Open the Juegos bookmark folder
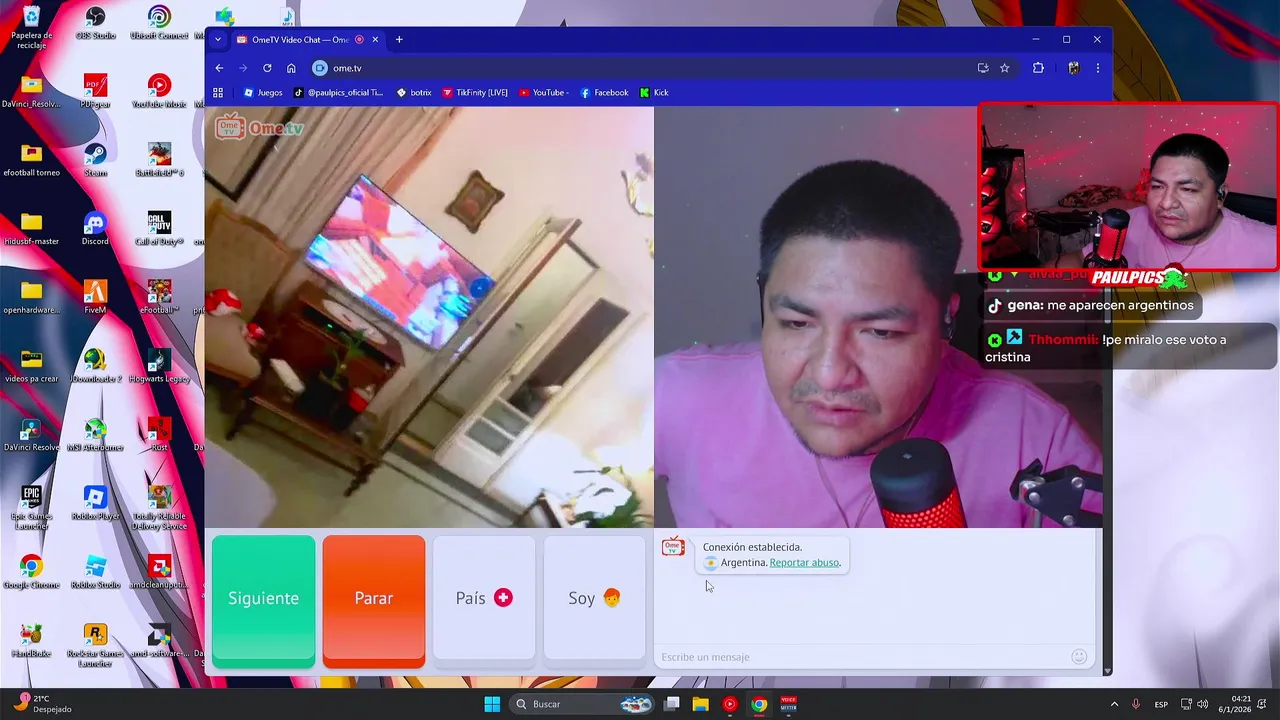The image size is (1280, 720). point(263,93)
